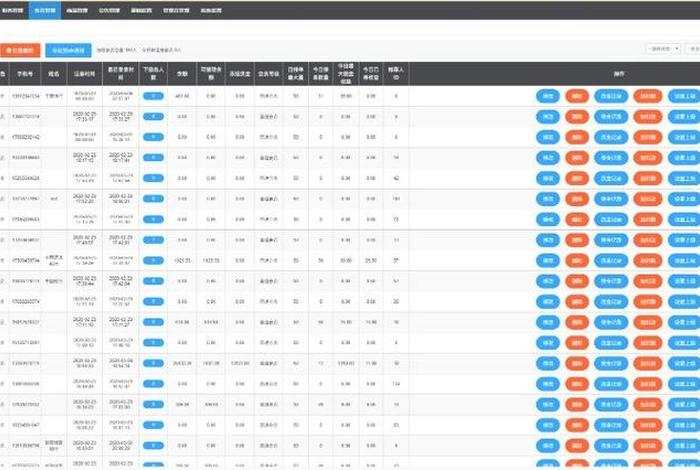The height and width of the screenshot is (470, 700).
Task: Click the second orange action button in row two
Action: [646, 116]
